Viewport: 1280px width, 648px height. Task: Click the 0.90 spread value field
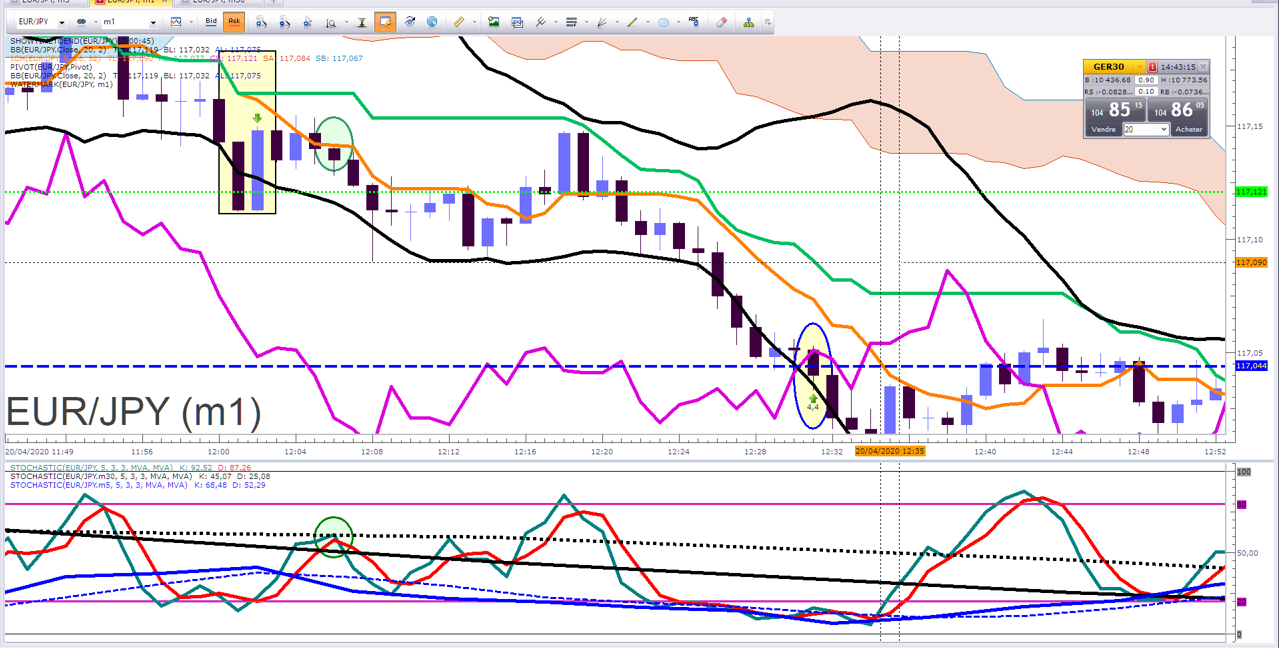(x=1146, y=80)
